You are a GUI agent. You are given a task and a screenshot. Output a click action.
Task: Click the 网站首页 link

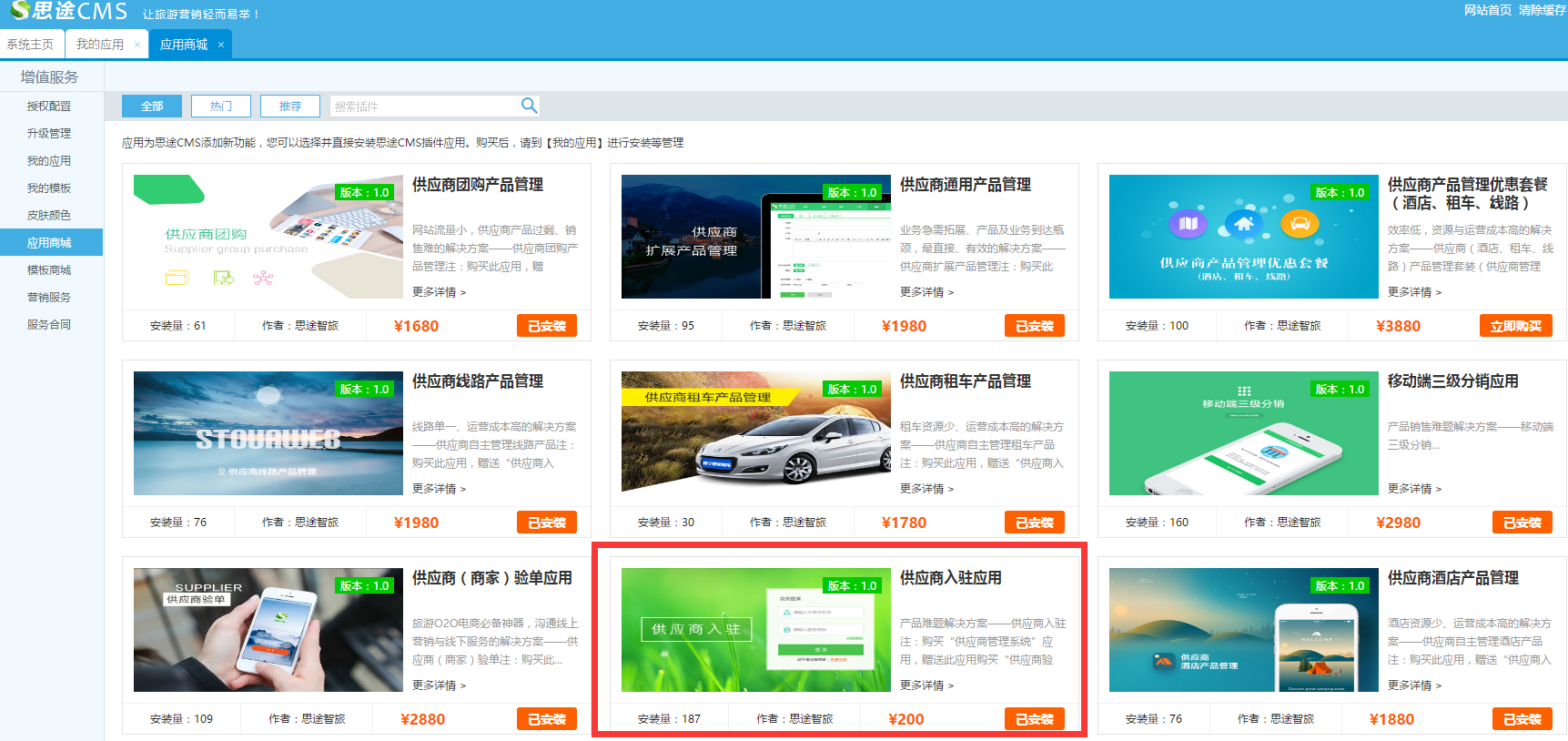pos(1487,11)
